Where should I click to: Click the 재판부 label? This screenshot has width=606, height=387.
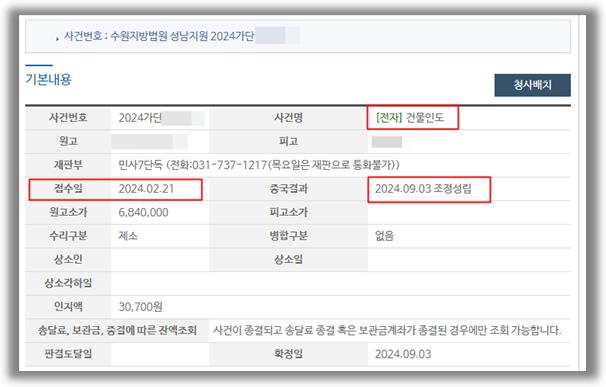68,165
